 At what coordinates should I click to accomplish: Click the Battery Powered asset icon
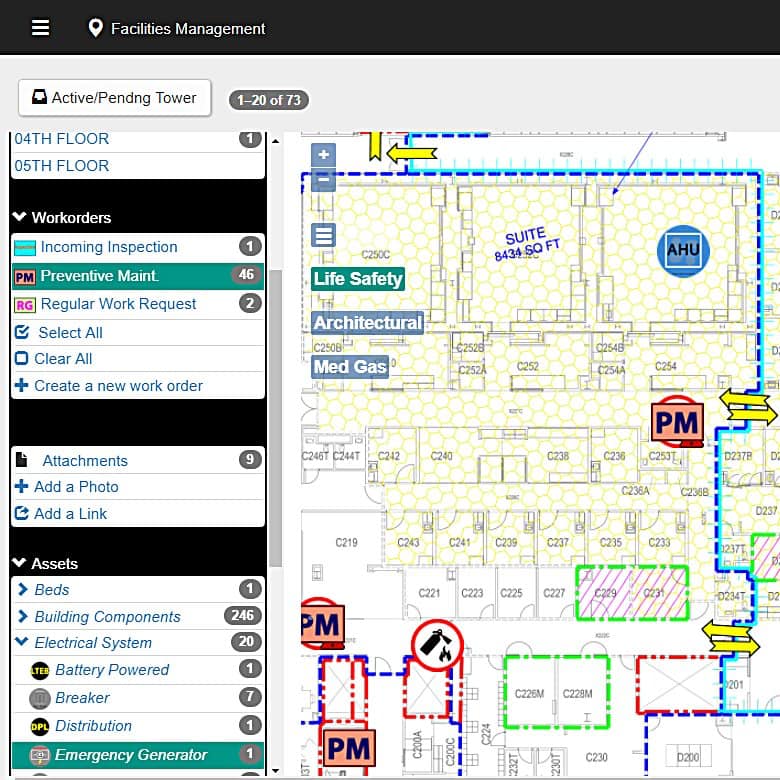tap(40, 670)
